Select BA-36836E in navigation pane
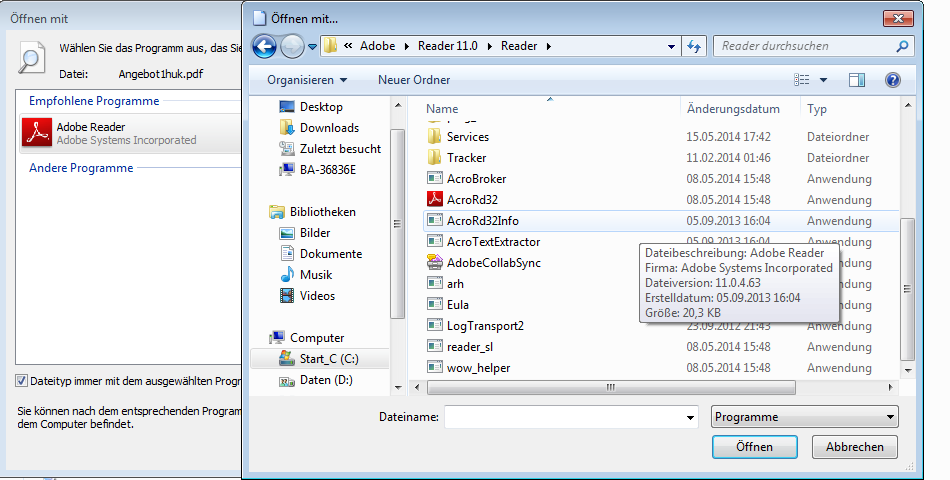This screenshot has height=480, width=950. [317, 170]
